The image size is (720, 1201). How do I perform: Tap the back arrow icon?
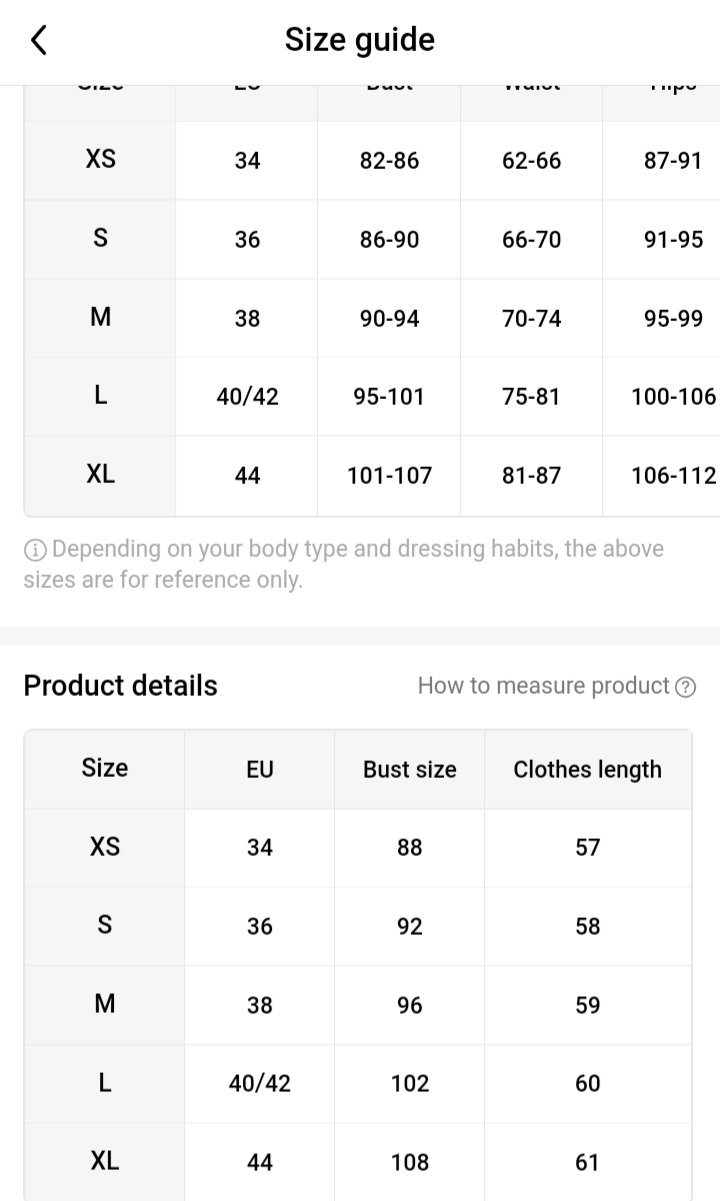pos(39,41)
